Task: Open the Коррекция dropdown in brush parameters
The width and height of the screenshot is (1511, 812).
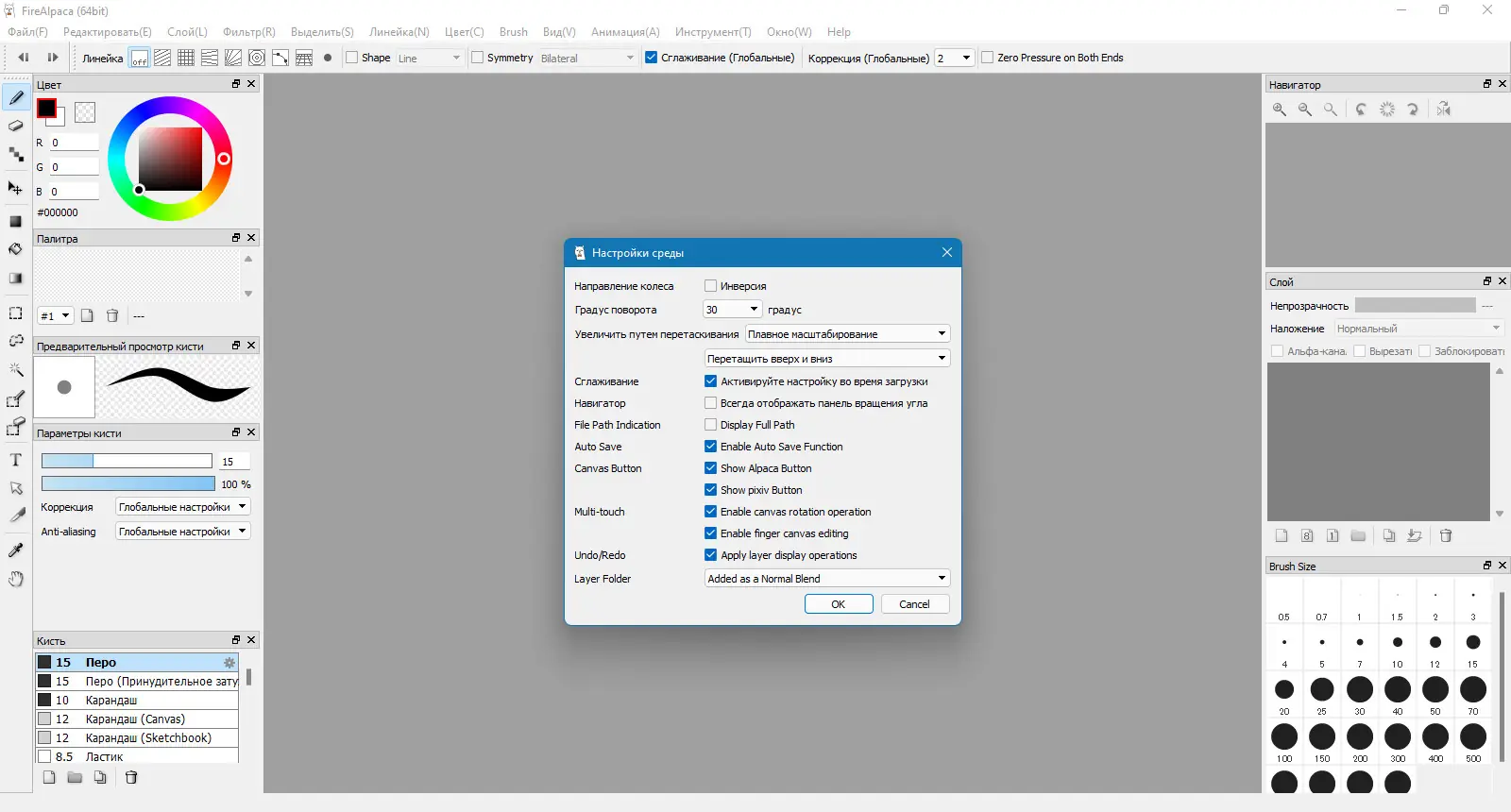Action: (183, 507)
